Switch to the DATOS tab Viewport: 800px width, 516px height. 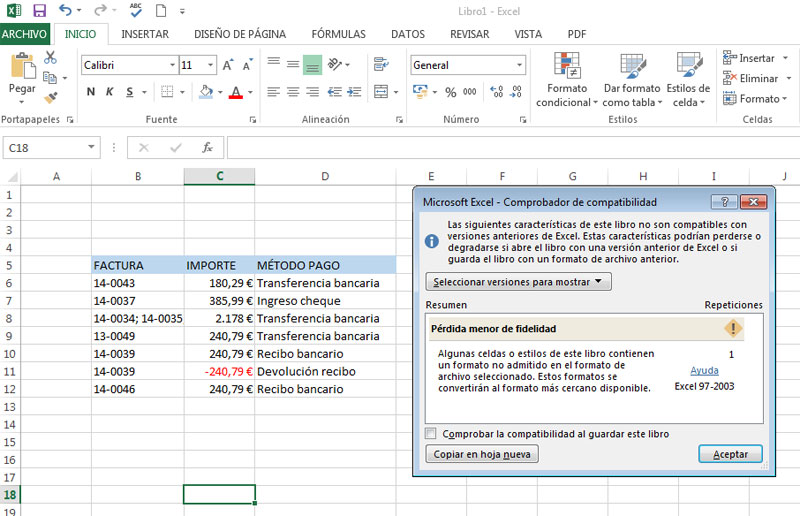point(408,34)
